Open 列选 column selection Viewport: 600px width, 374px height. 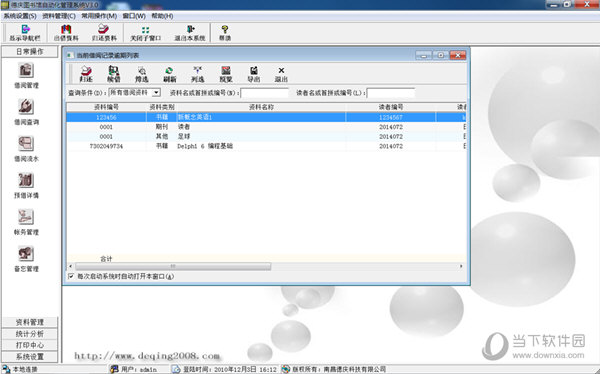point(197,74)
